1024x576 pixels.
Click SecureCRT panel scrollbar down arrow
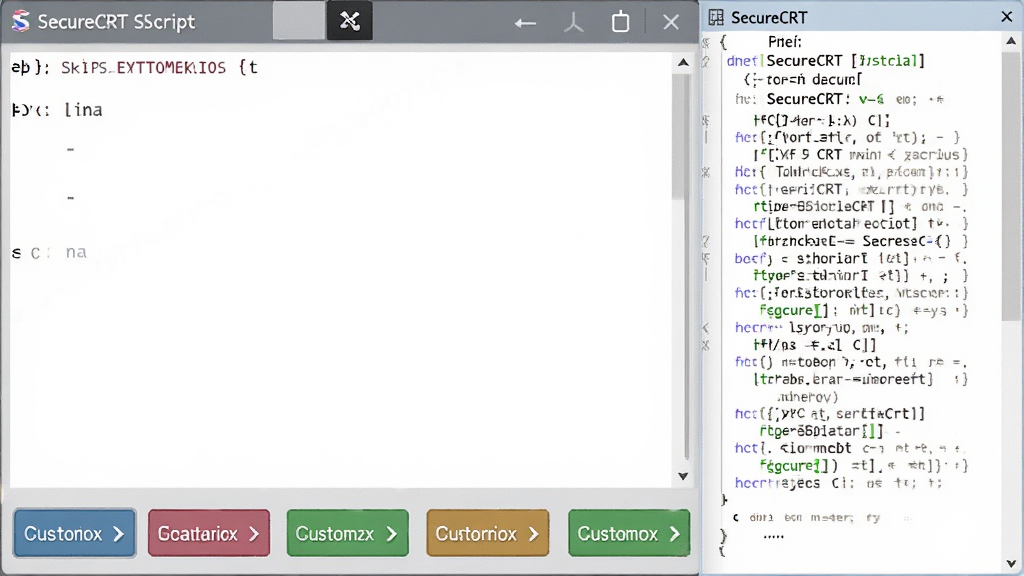pyautogui.click(x=1011, y=564)
